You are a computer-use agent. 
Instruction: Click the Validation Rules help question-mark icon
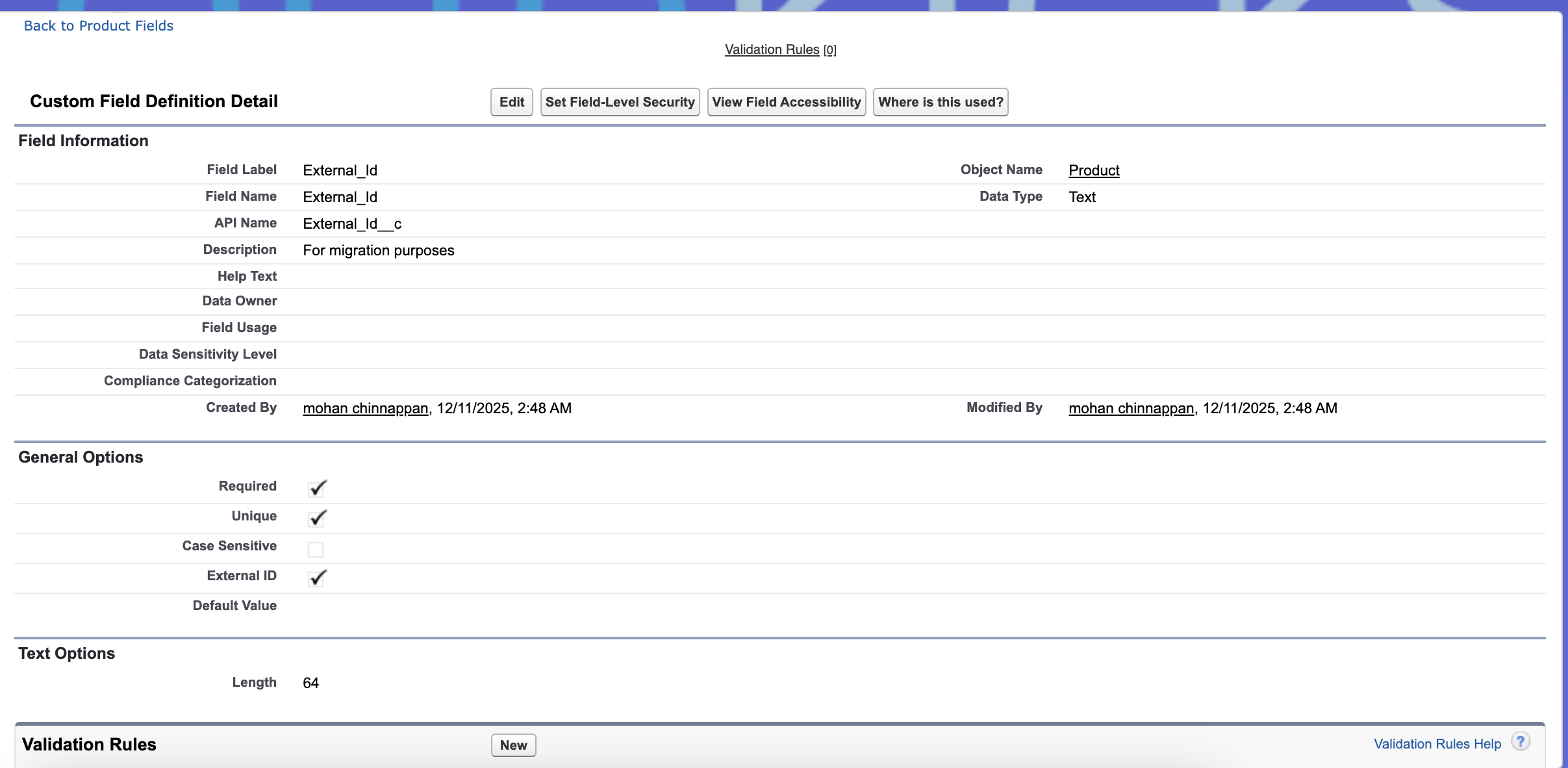coord(1520,741)
